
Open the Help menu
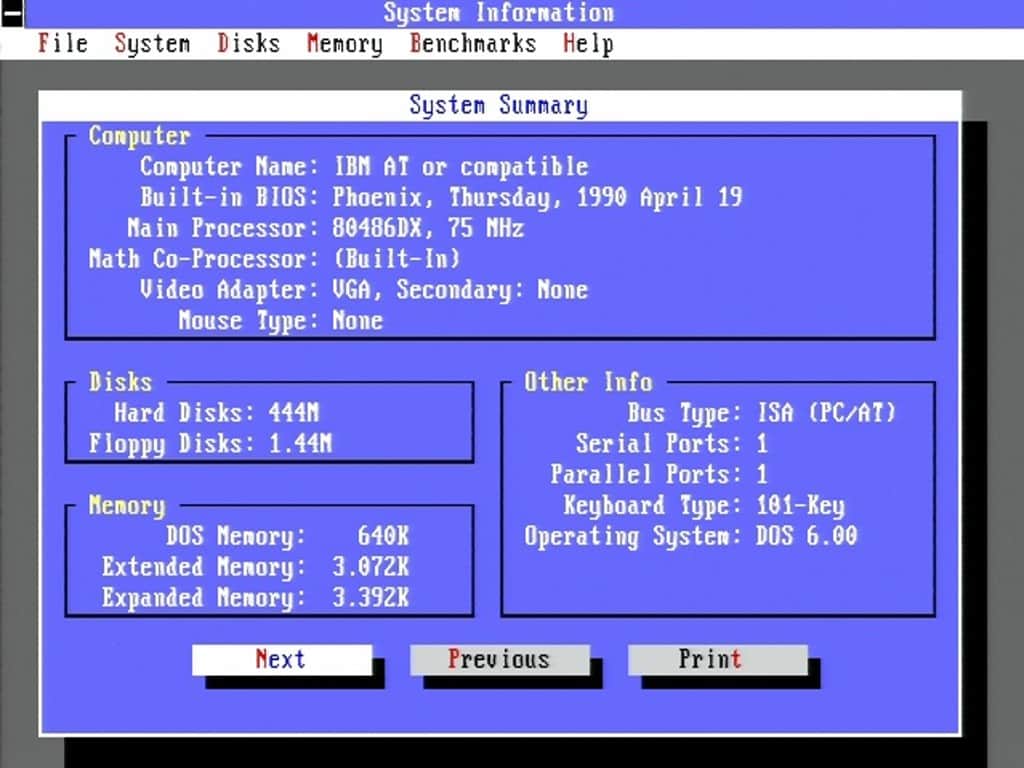pyautogui.click(x=588, y=44)
